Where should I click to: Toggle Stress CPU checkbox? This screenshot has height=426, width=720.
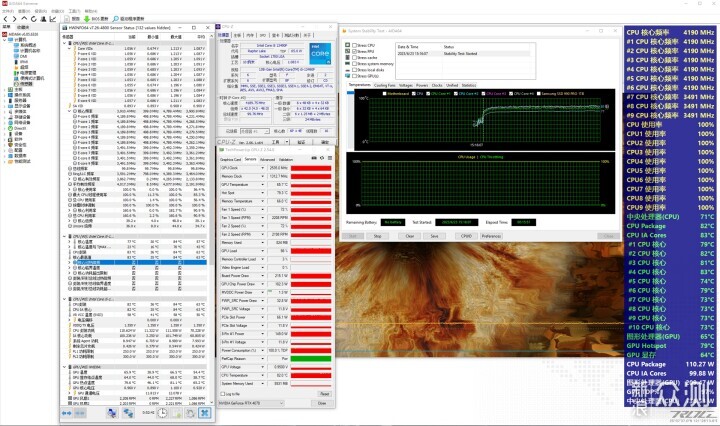click(354, 45)
